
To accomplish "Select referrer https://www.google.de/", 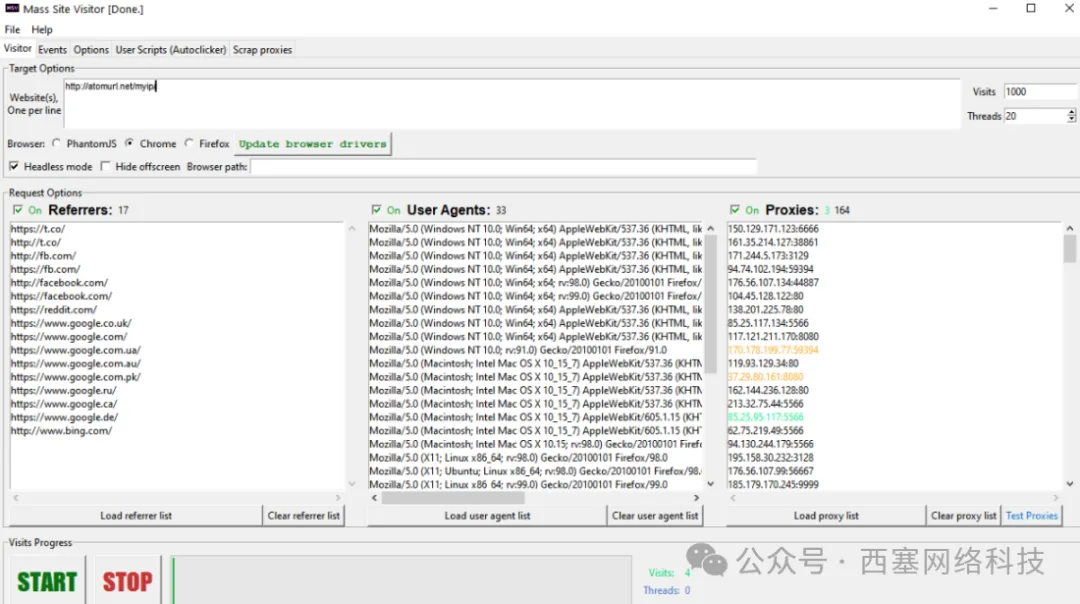I will (x=64, y=417).
